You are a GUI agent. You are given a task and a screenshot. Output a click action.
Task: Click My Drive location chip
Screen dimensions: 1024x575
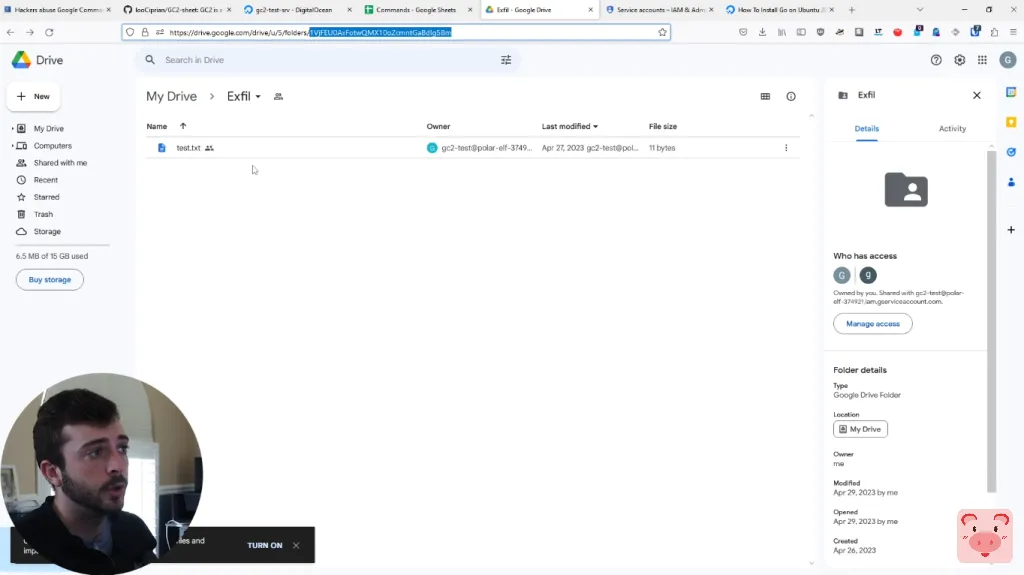(860, 429)
